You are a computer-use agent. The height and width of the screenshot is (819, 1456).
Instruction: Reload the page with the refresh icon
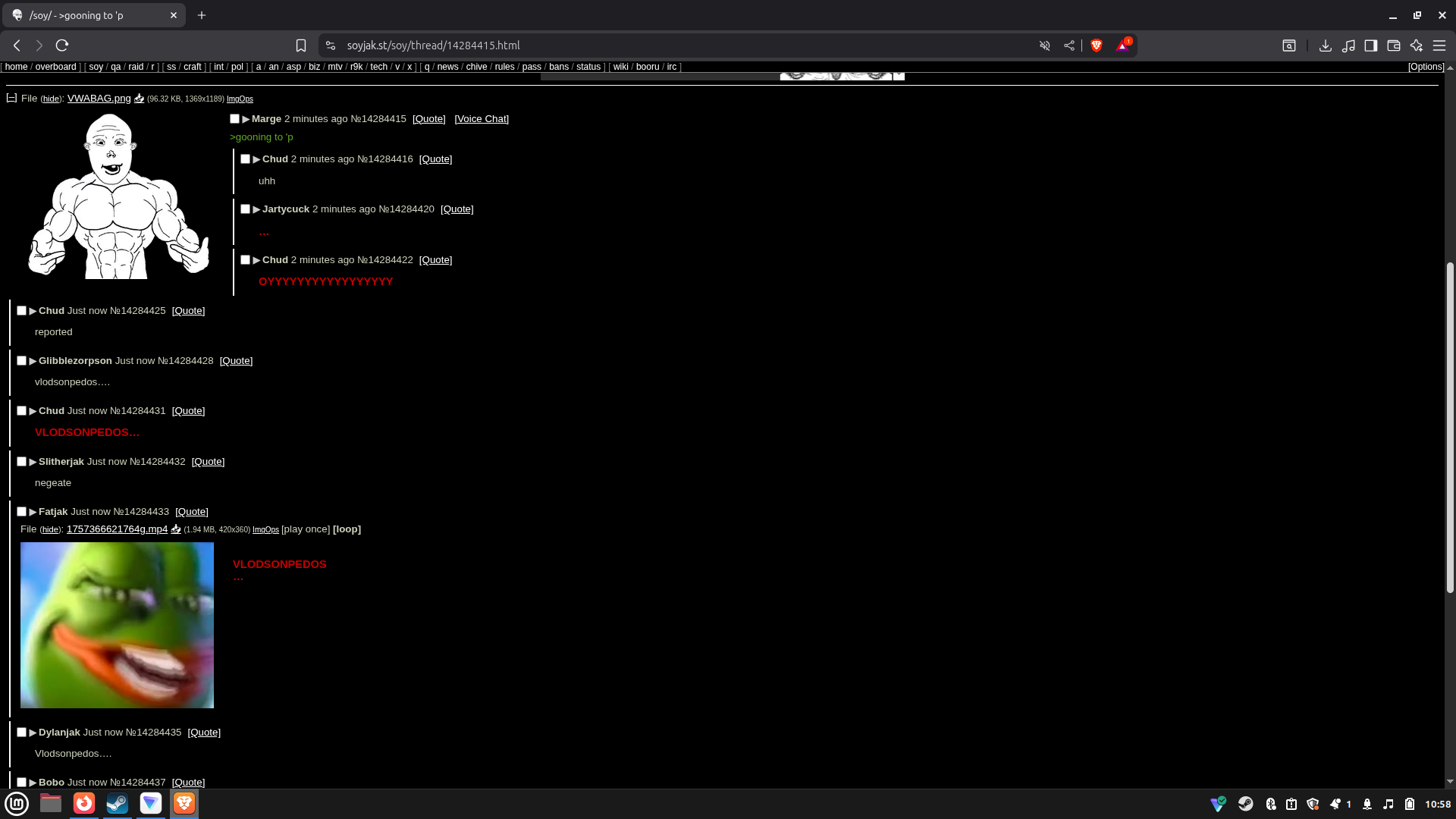point(62,45)
